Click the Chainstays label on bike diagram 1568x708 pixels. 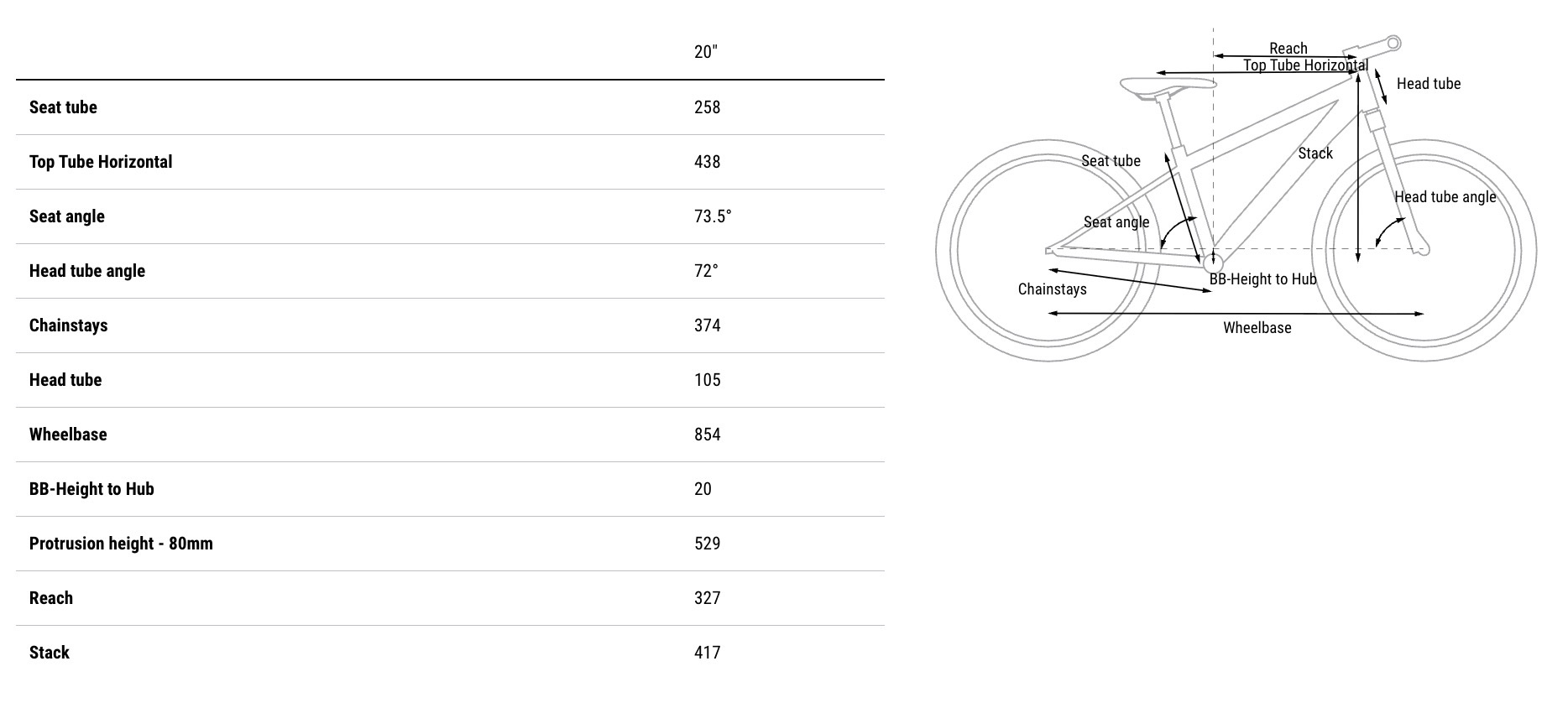[1052, 289]
